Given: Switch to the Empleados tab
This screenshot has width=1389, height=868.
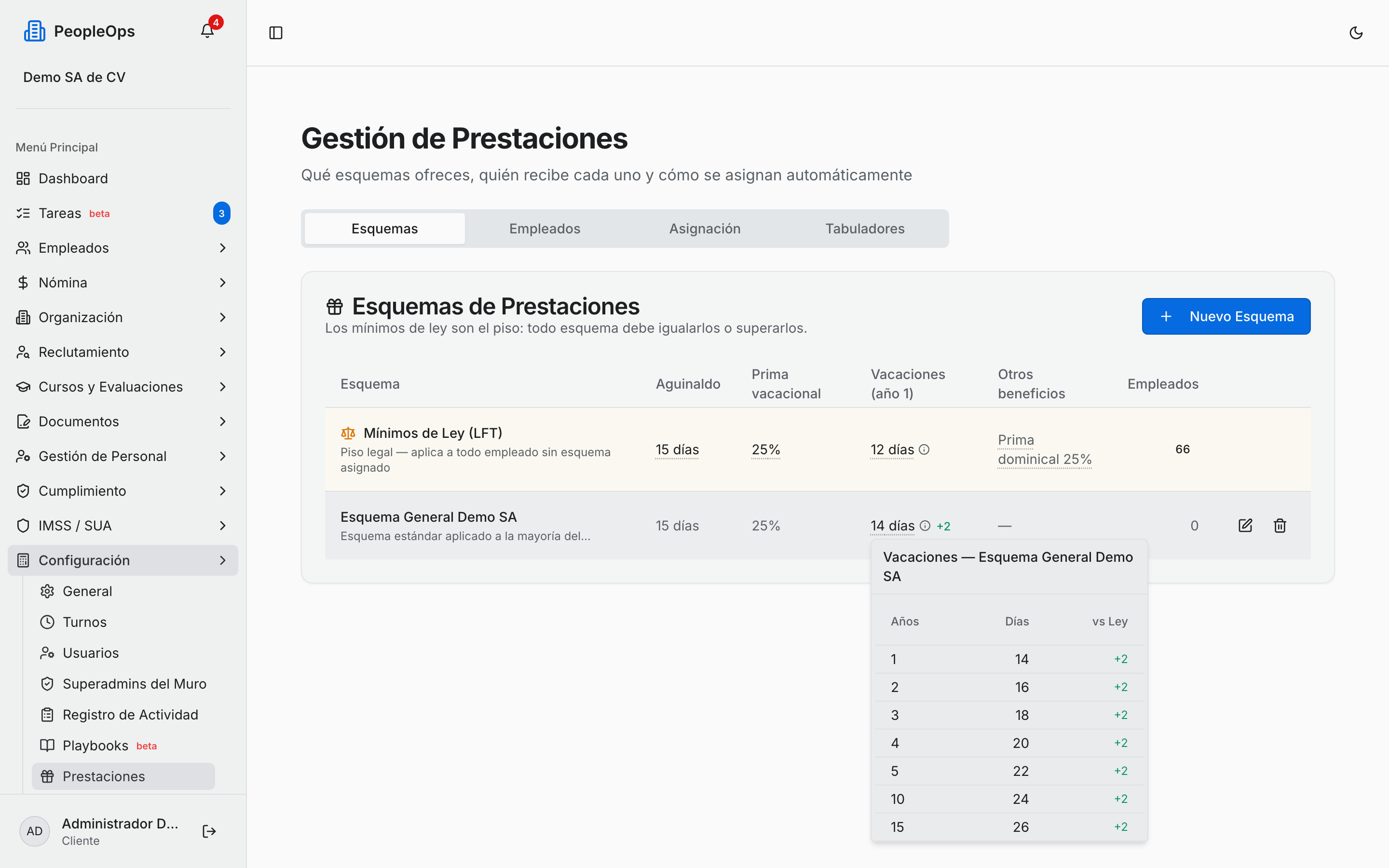Looking at the screenshot, I should [545, 229].
